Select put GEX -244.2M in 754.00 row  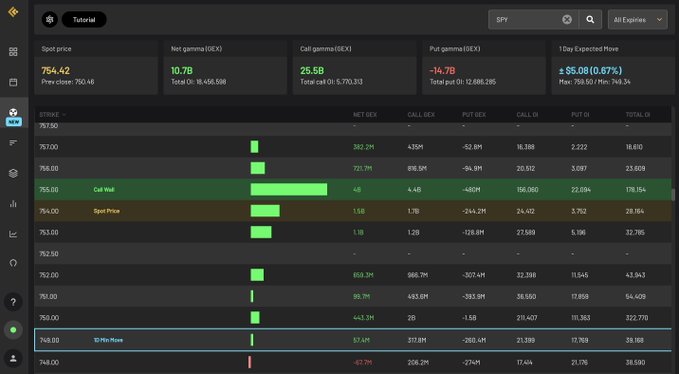click(474, 211)
